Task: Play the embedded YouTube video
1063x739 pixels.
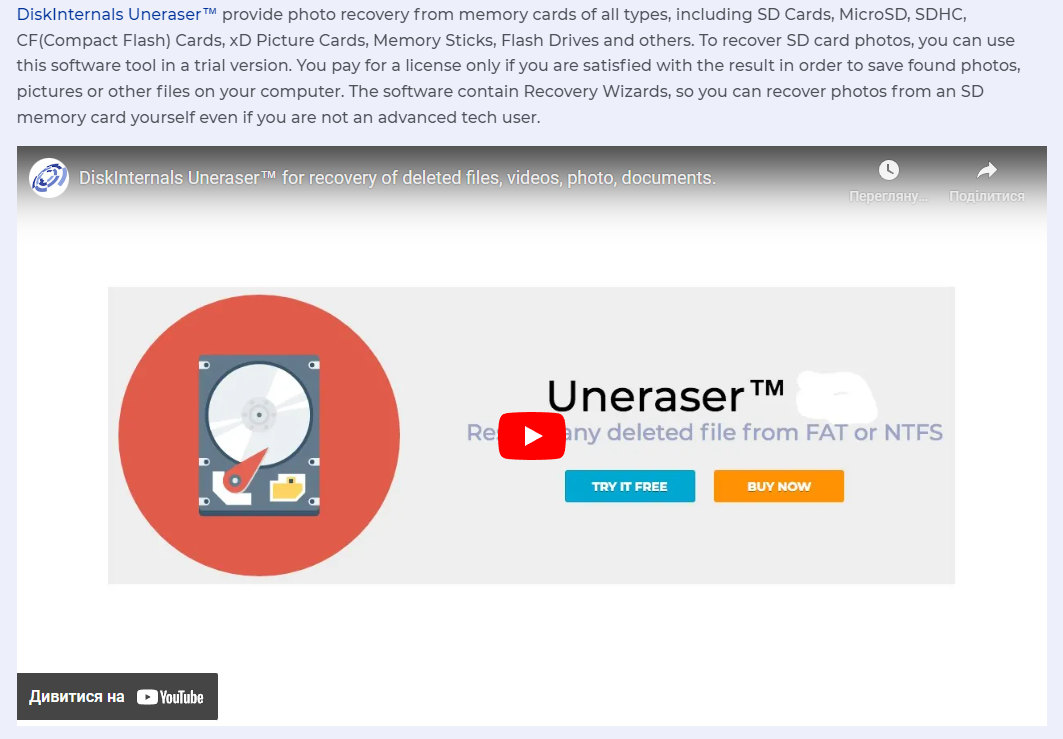Action: 532,436
